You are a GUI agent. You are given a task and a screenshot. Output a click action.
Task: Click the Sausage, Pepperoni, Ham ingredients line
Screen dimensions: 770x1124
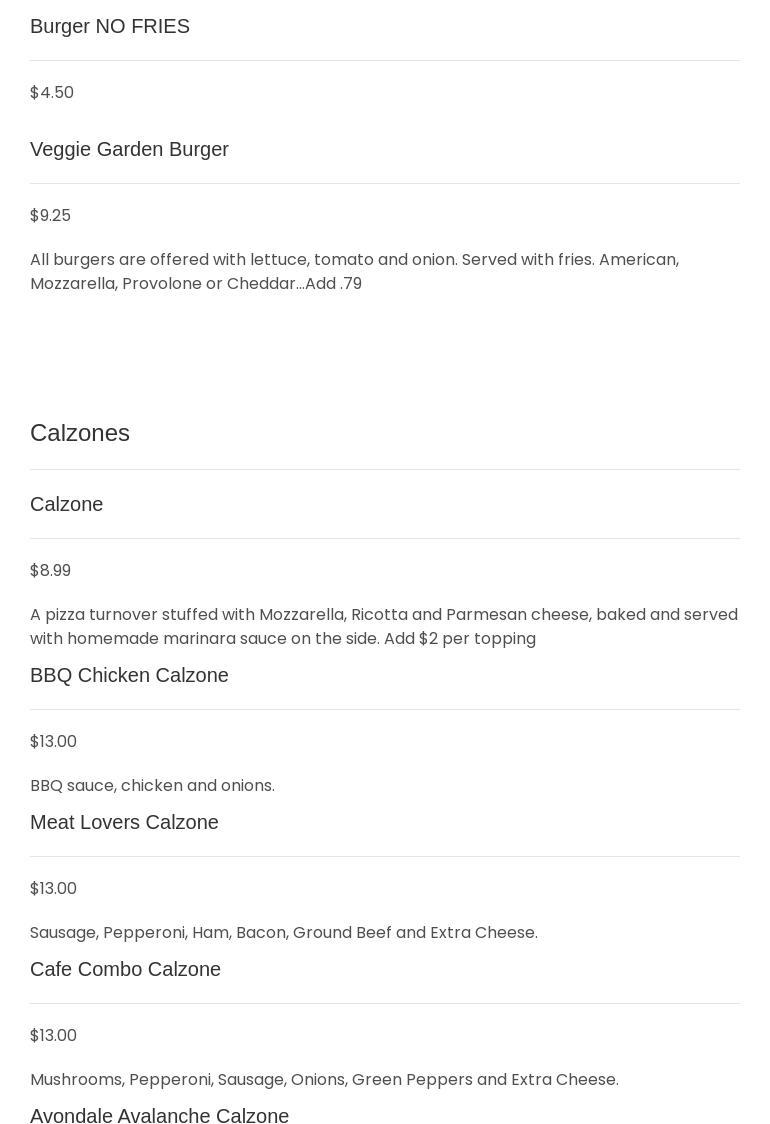pyautogui.click(x=284, y=932)
